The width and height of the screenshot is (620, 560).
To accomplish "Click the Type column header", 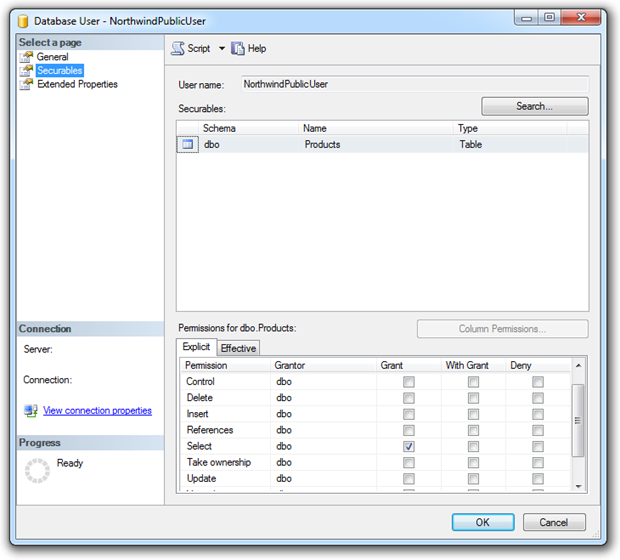I will (x=510, y=128).
